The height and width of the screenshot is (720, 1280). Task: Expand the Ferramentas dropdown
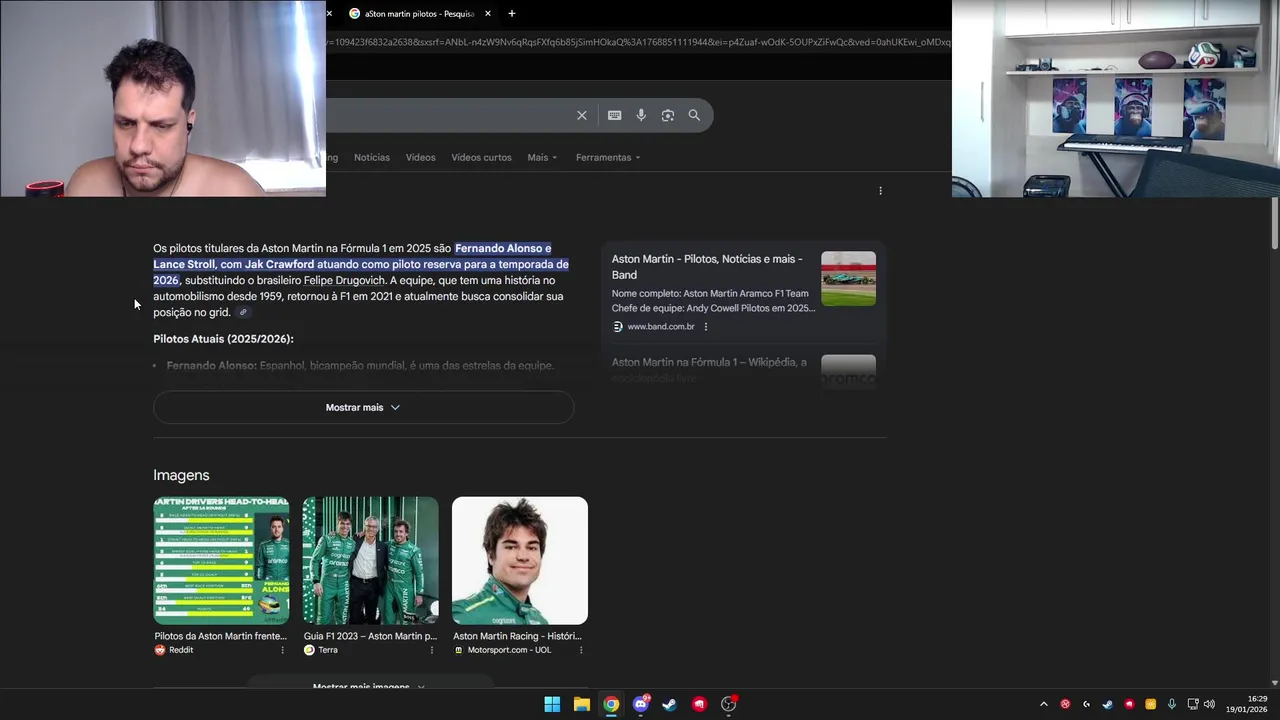[608, 157]
